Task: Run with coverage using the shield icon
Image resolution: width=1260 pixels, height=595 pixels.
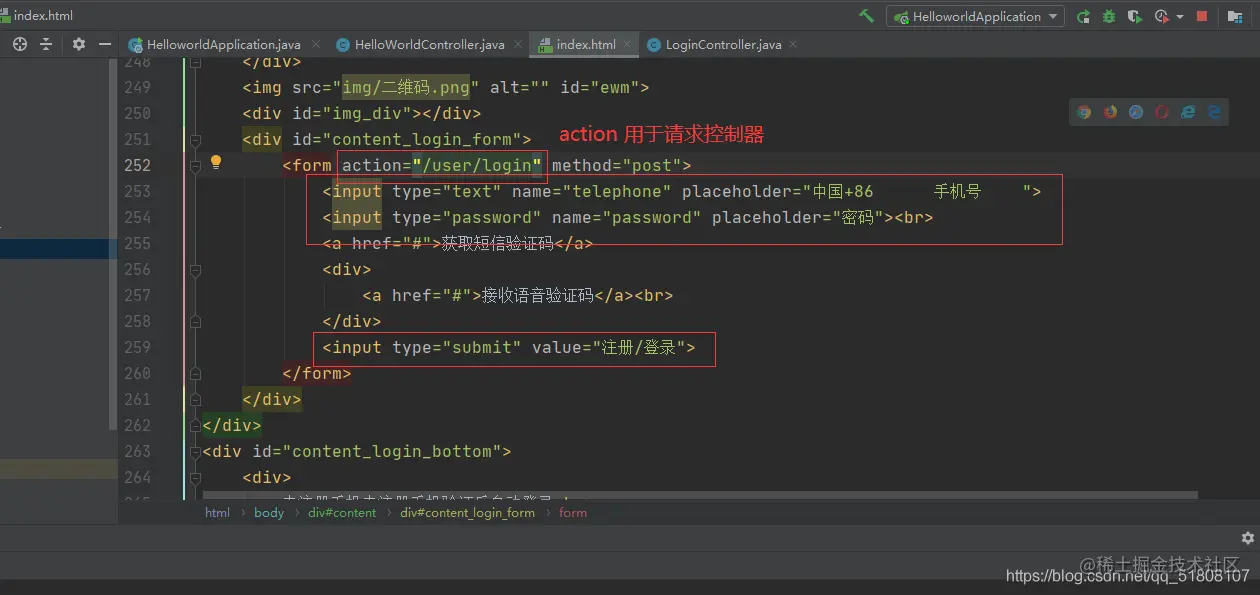Action: [1135, 16]
